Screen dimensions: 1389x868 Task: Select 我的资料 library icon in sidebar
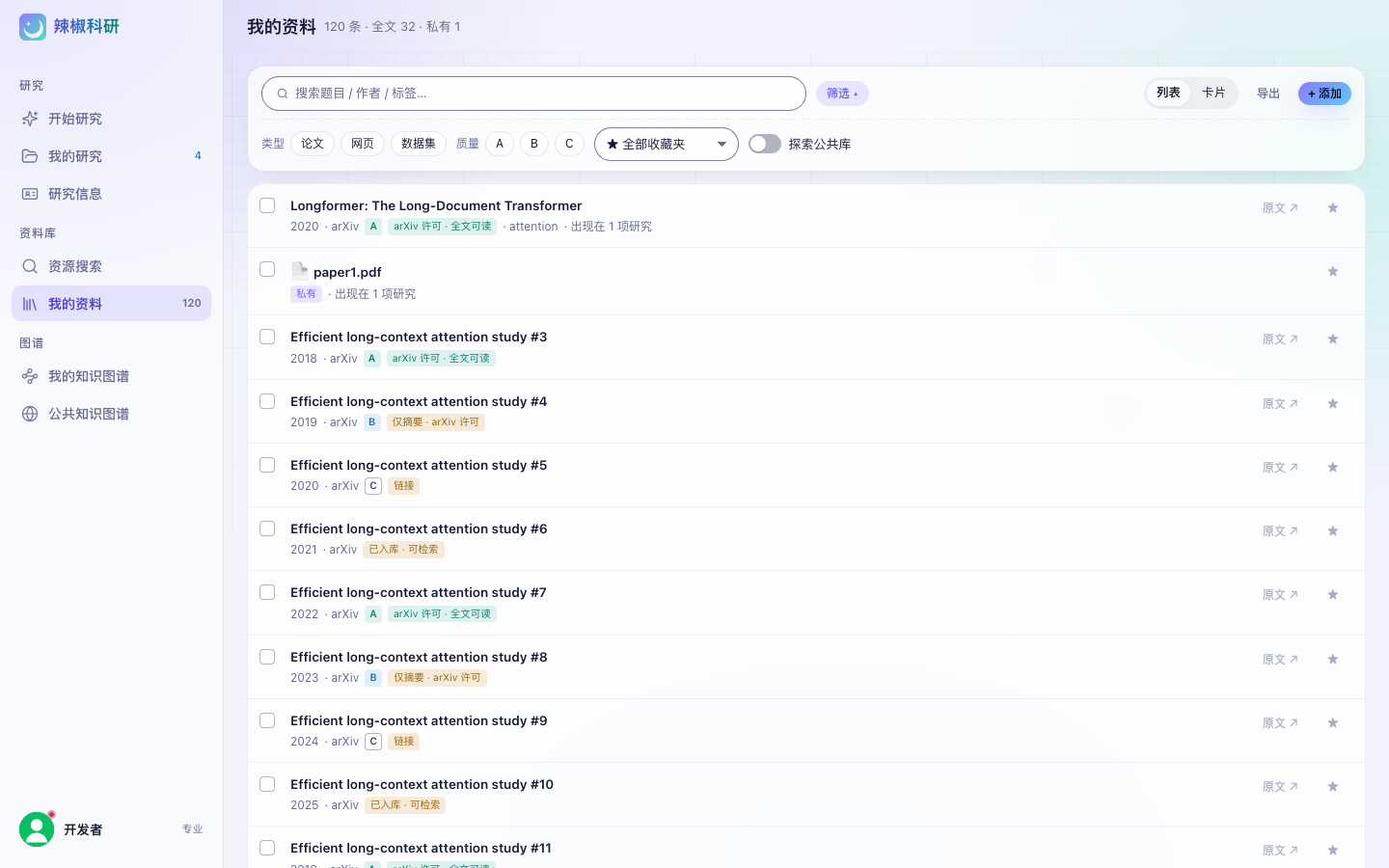coord(30,304)
